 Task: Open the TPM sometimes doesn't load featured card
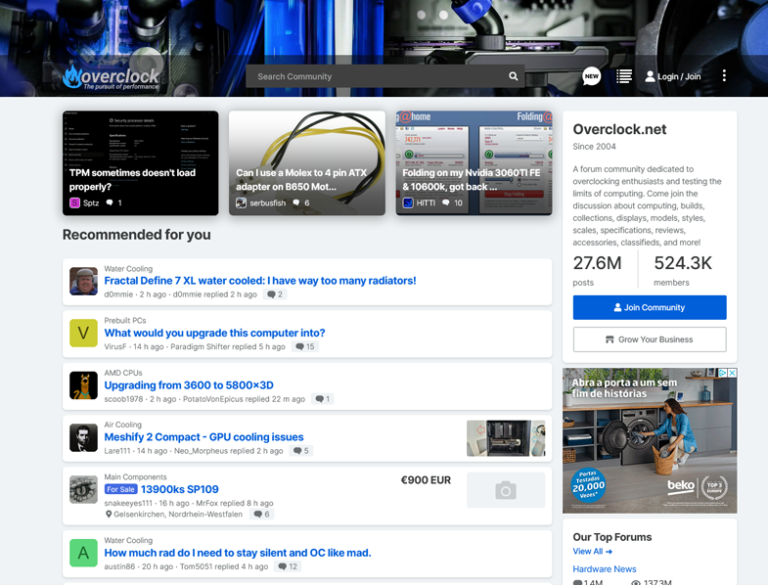[140, 163]
